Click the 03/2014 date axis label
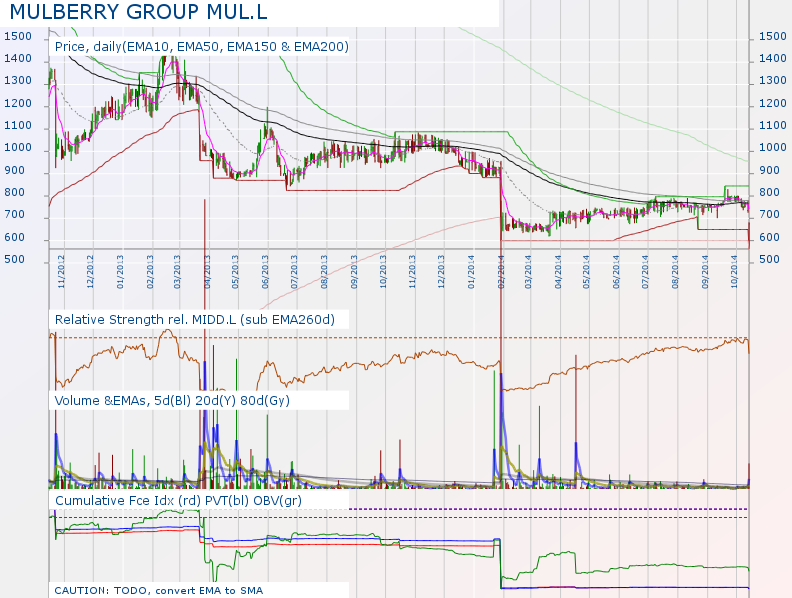This screenshot has height=598, width=792. click(x=528, y=272)
